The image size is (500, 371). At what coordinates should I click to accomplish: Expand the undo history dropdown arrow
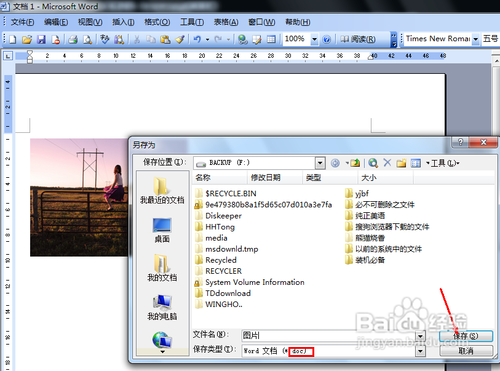click(x=207, y=40)
